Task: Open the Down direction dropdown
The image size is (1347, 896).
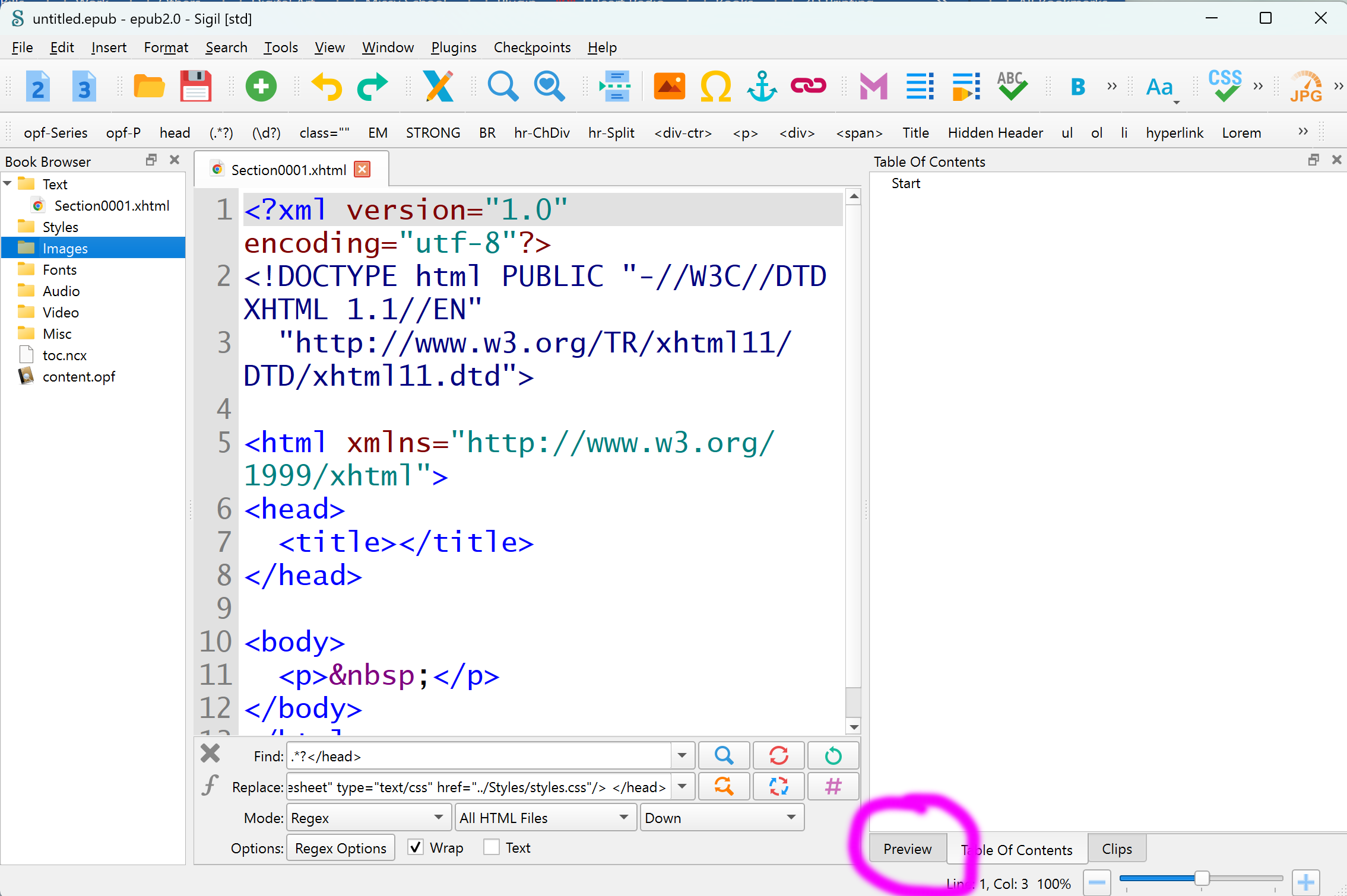Action: 721,818
